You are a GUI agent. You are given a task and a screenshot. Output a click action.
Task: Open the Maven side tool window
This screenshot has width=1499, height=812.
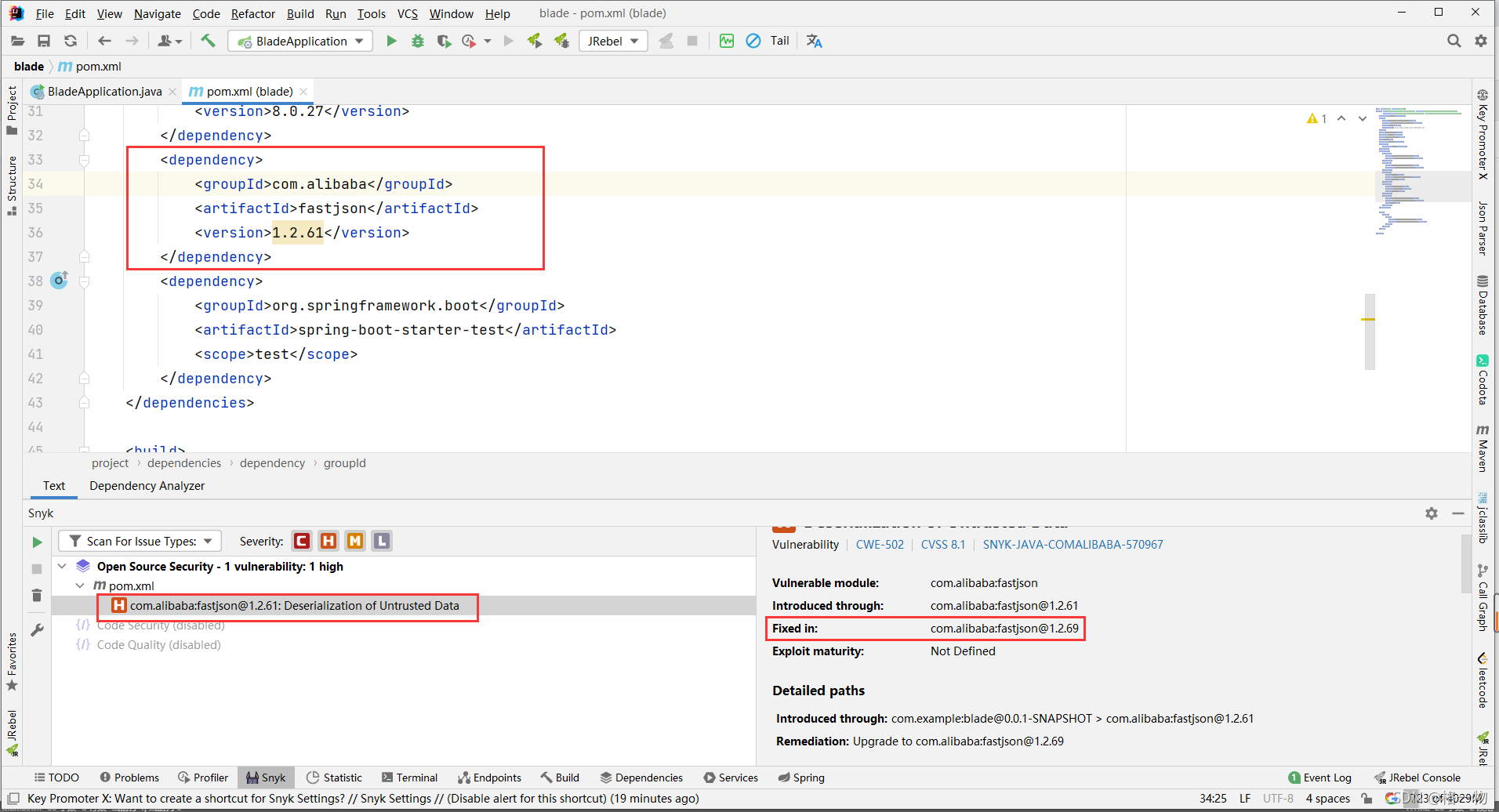point(1483,448)
